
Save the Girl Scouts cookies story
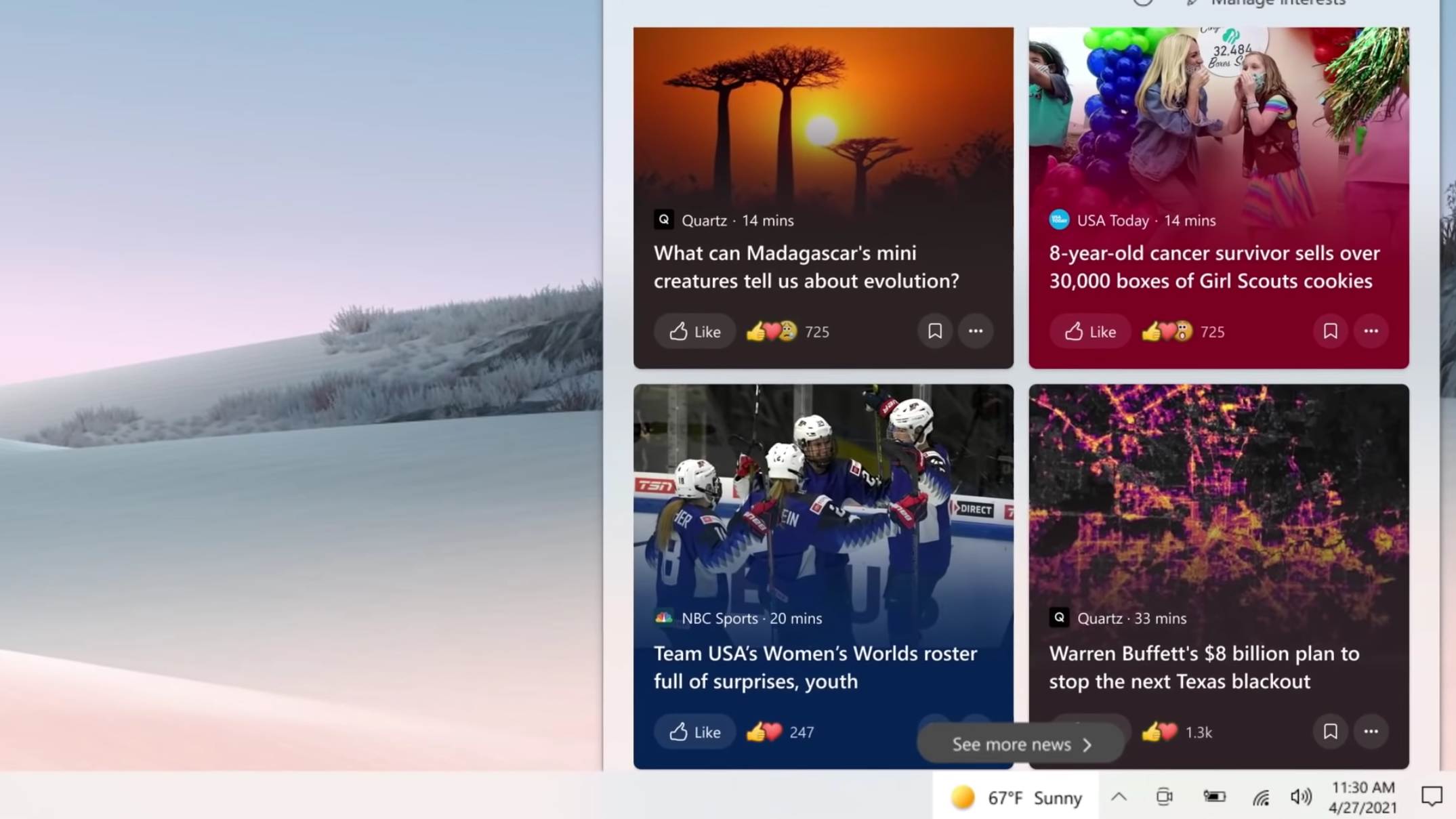click(x=1331, y=331)
